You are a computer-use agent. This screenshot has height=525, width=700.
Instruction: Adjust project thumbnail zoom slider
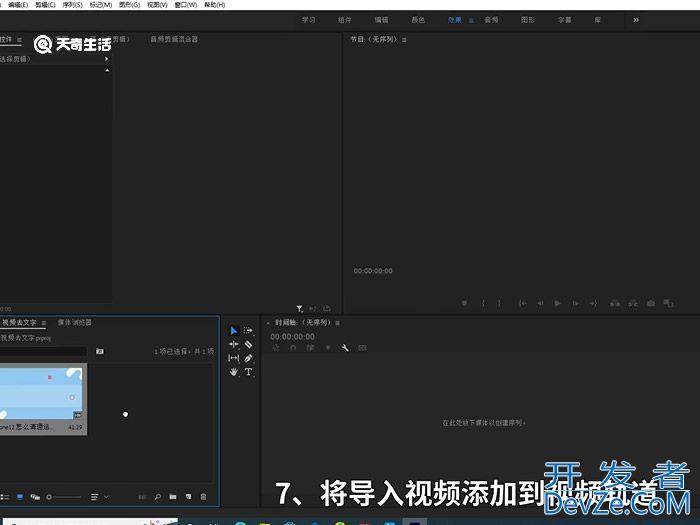click(63, 497)
